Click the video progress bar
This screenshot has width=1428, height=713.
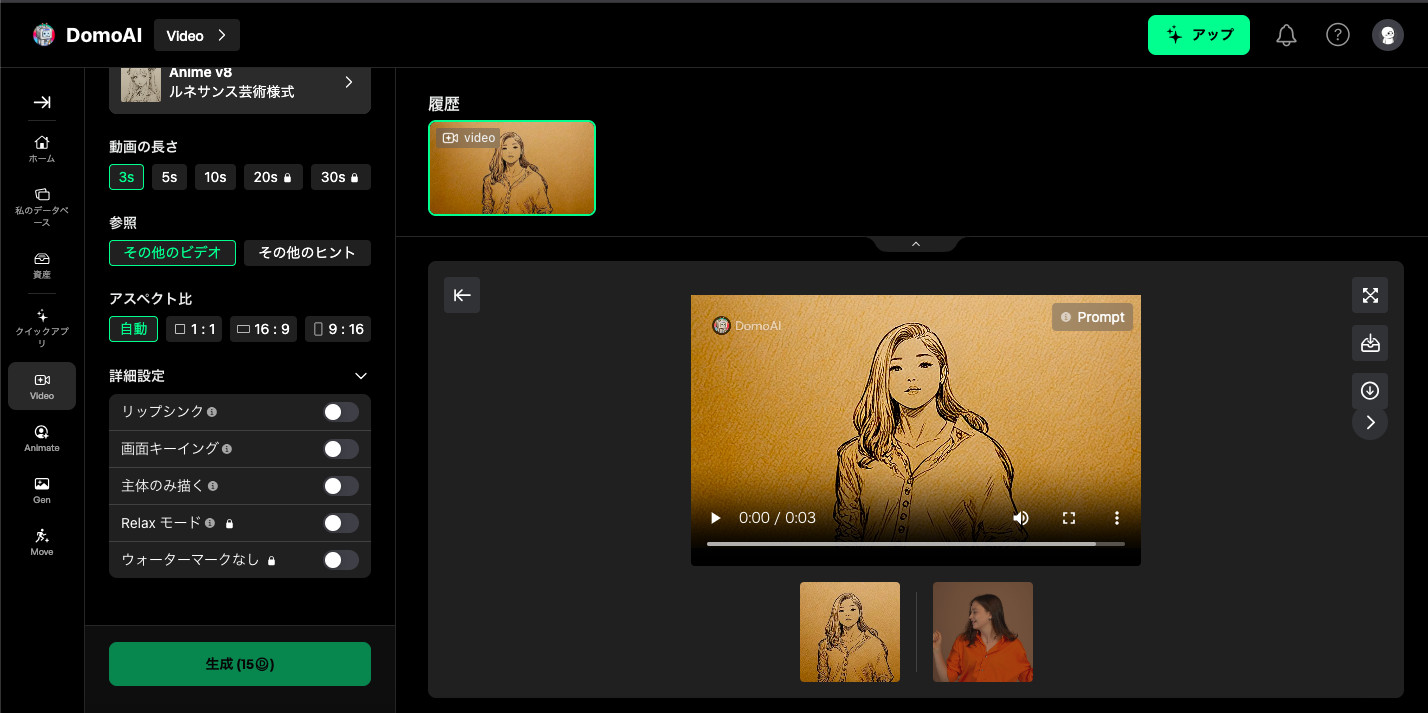click(x=916, y=544)
